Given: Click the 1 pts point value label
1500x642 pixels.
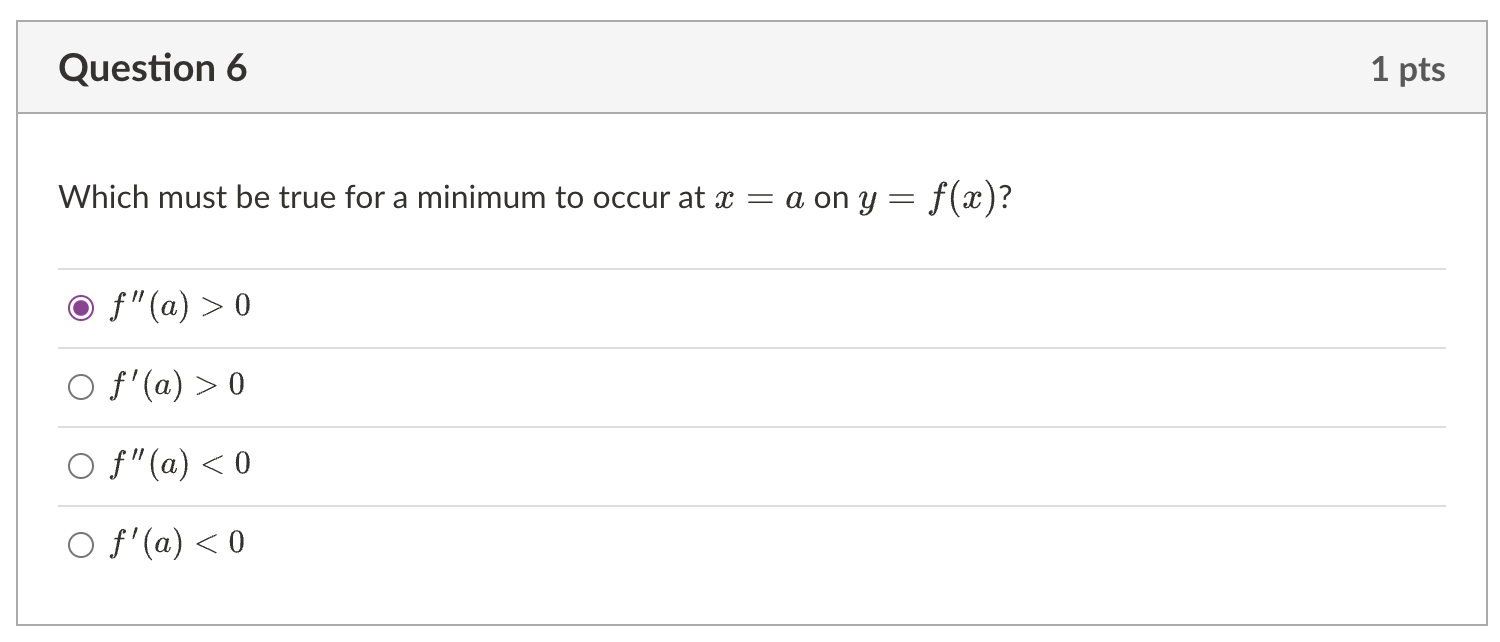Looking at the screenshot, I should (1408, 68).
